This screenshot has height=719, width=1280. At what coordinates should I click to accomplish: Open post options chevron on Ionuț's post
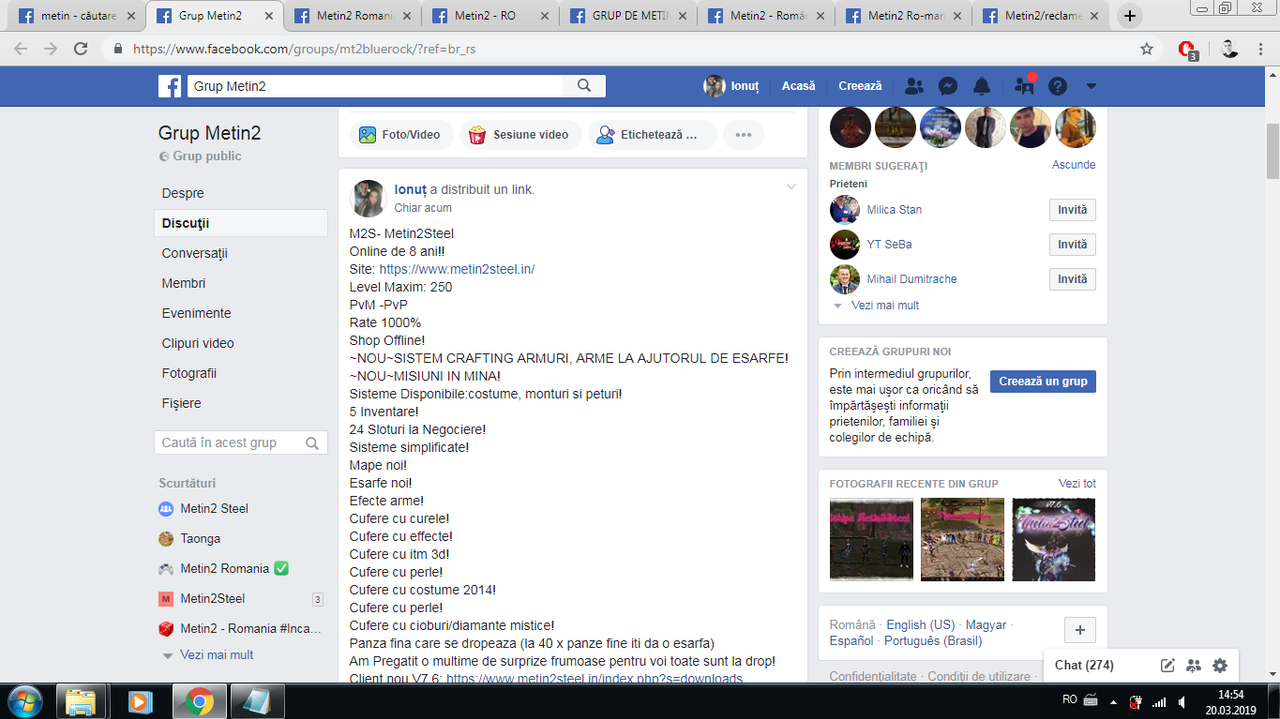pos(791,187)
